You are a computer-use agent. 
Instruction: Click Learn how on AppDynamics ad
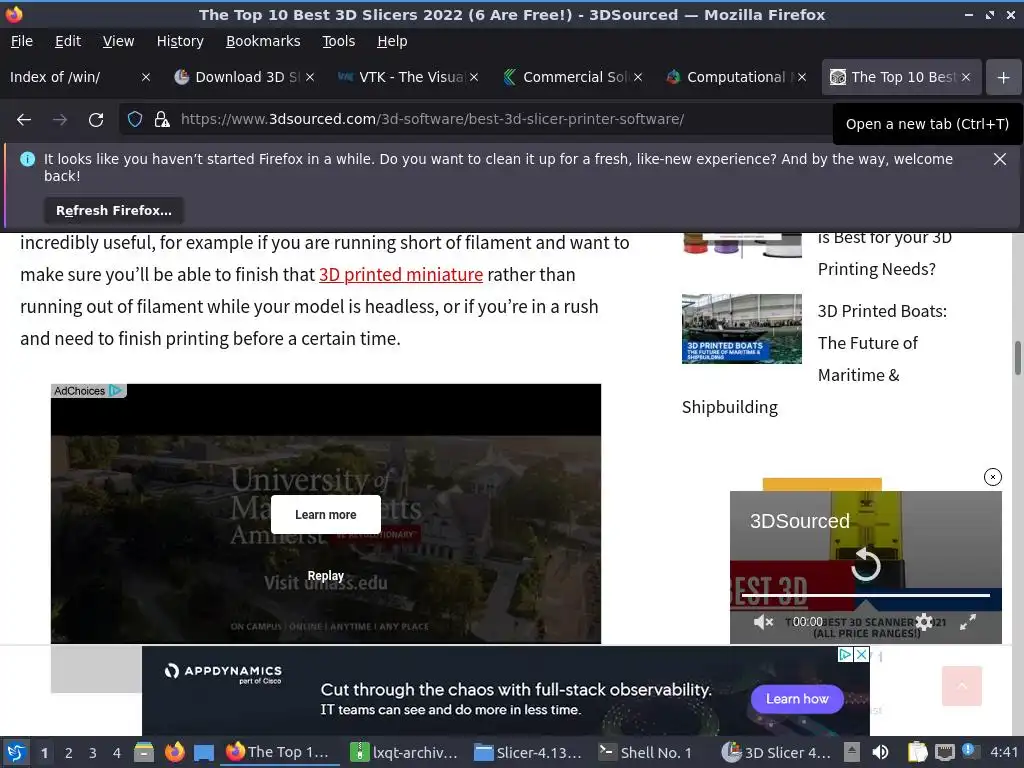(796, 699)
